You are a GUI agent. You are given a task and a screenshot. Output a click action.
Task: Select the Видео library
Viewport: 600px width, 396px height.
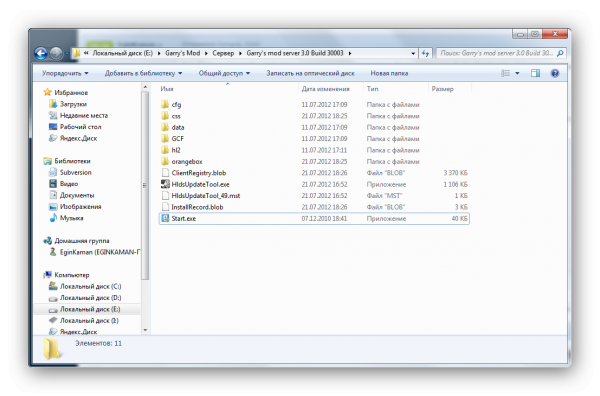[69, 184]
